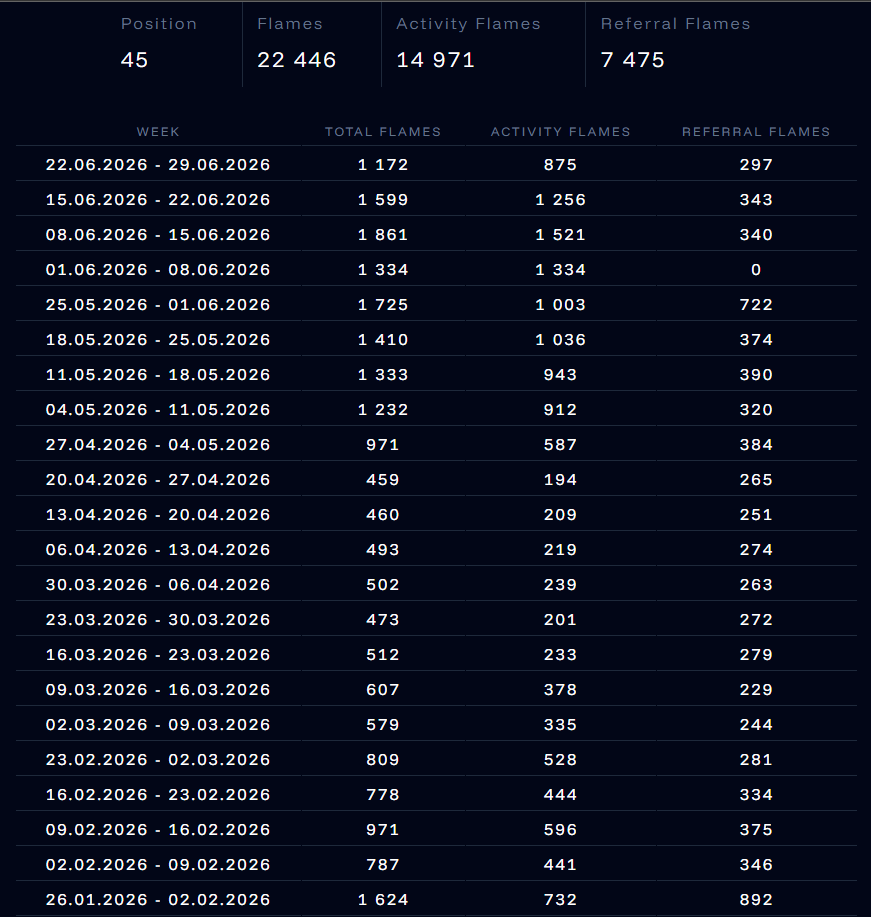871x917 pixels.
Task: Click week 16.02.2026 - 23.02.2026
Action: [158, 795]
